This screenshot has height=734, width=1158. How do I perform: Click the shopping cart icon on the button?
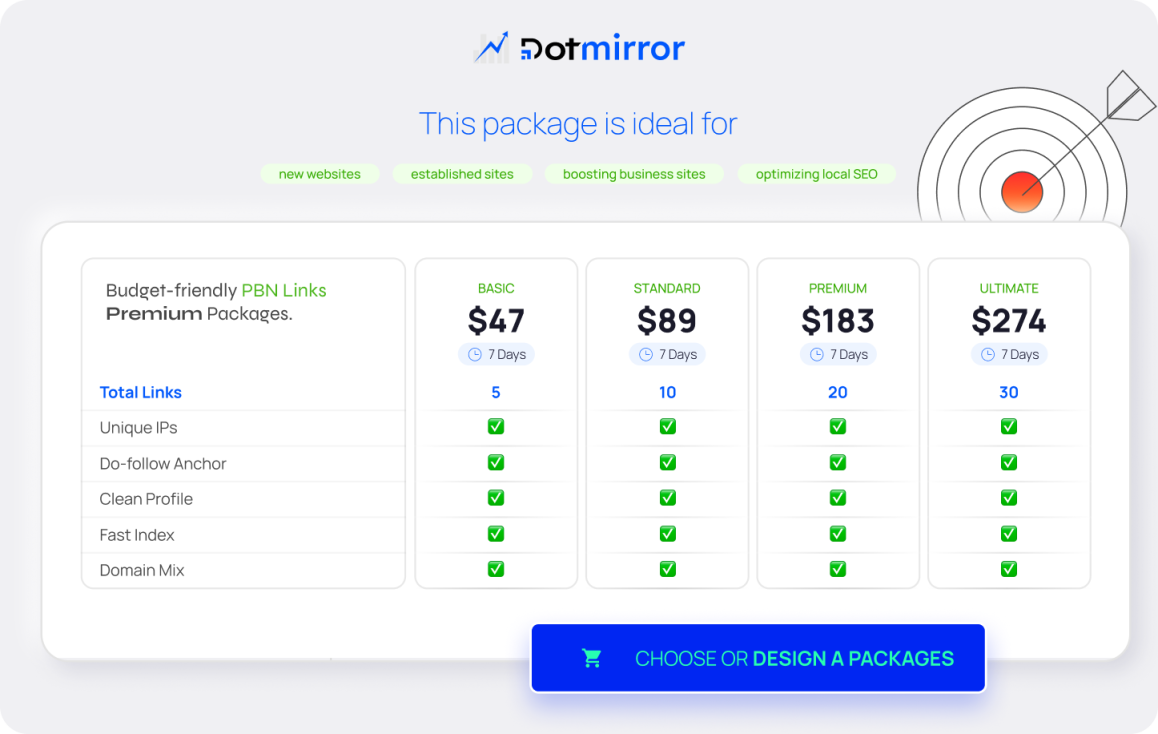592,658
